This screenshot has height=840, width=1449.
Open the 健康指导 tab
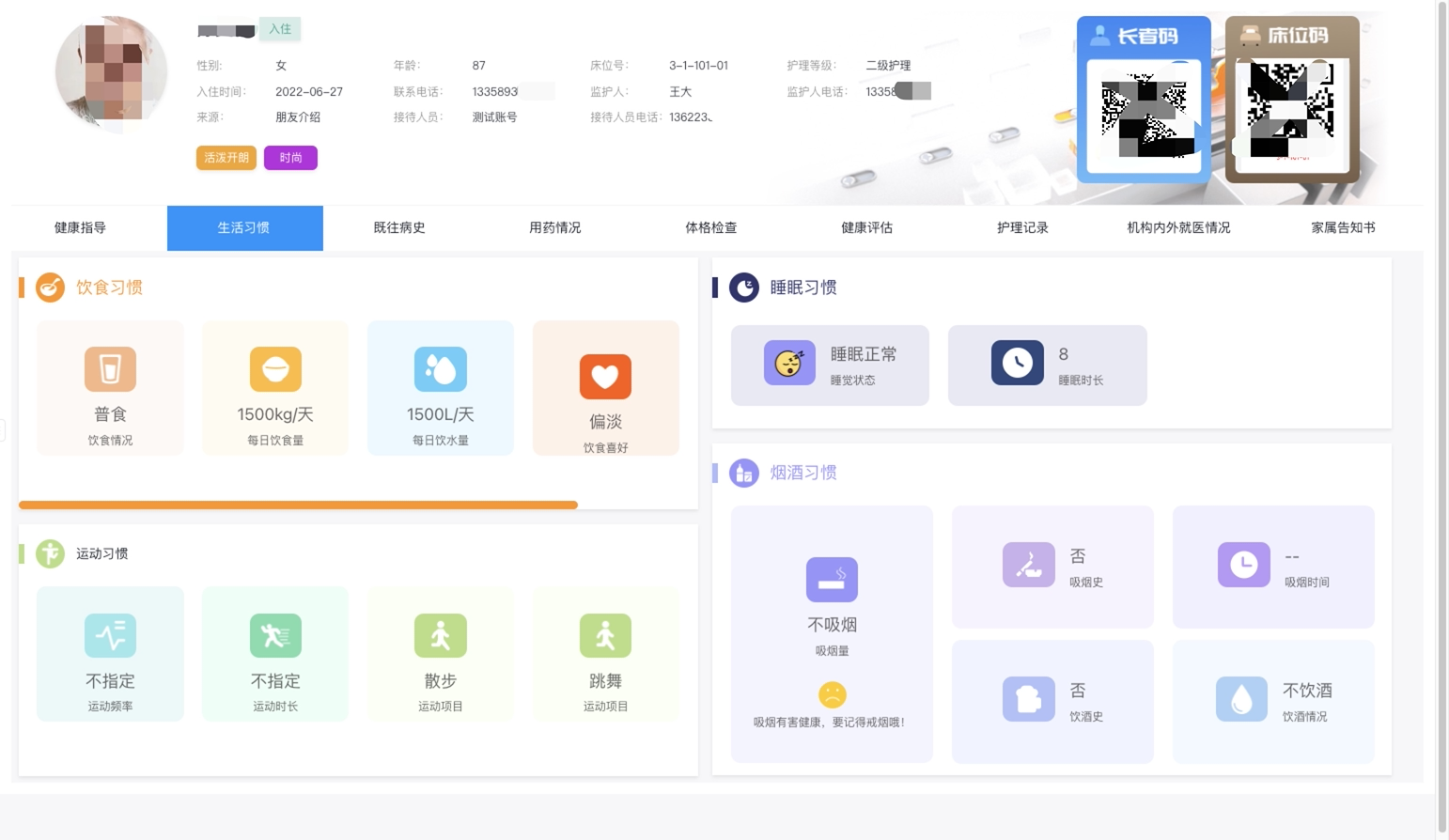[x=80, y=227]
